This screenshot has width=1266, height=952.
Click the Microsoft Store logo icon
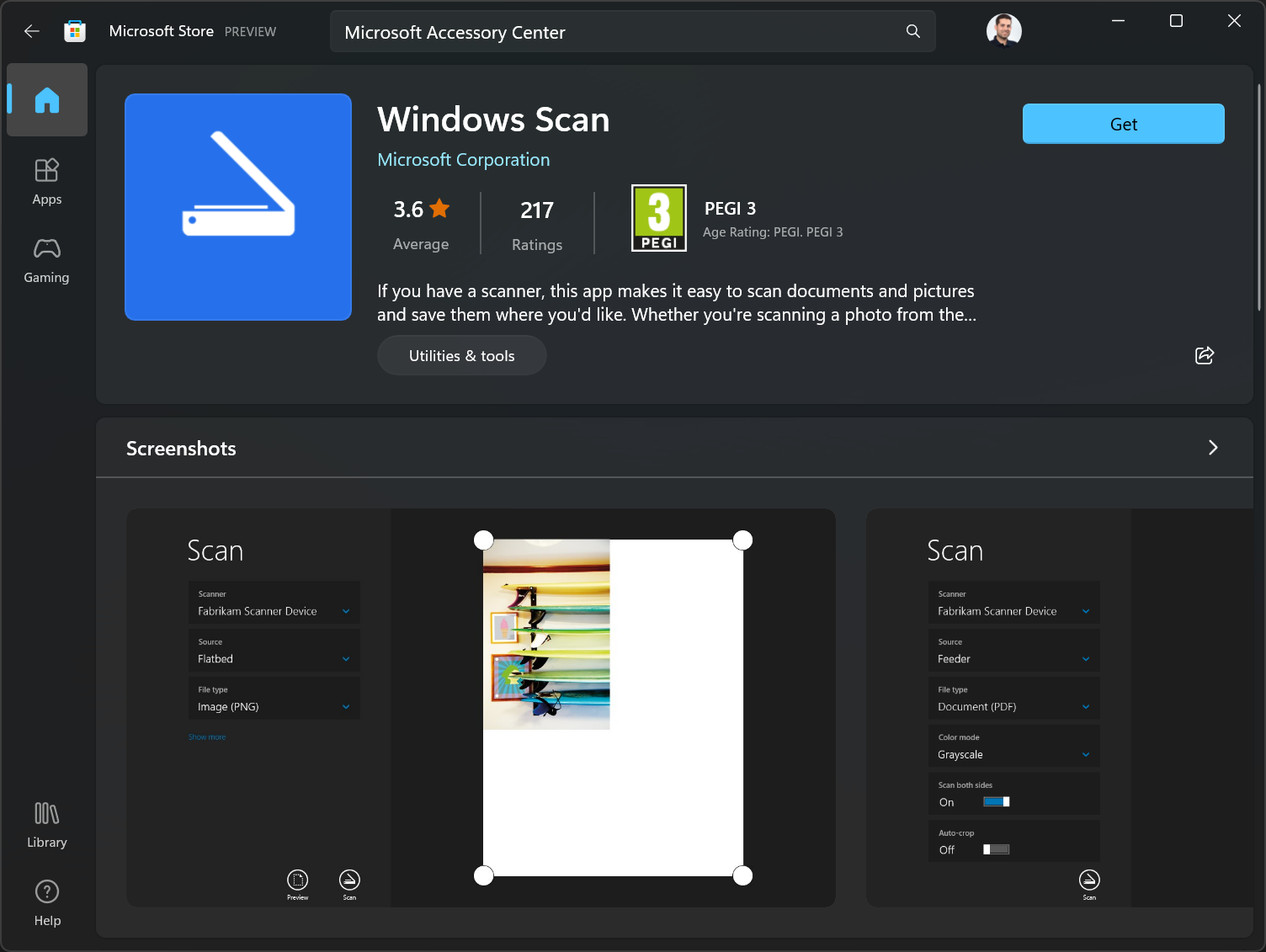(x=75, y=30)
